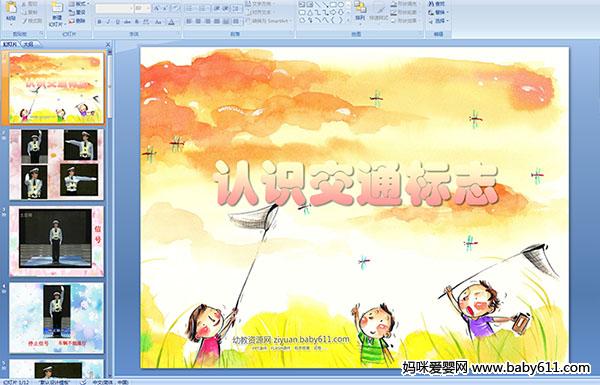Click the Select (选择) button in editing group
This screenshot has height=385, width=600.
coord(438,21)
